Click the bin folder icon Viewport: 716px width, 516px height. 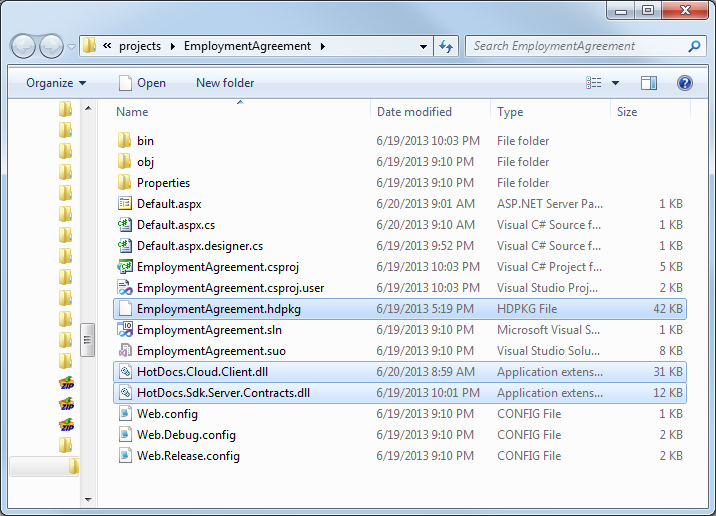point(124,141)
